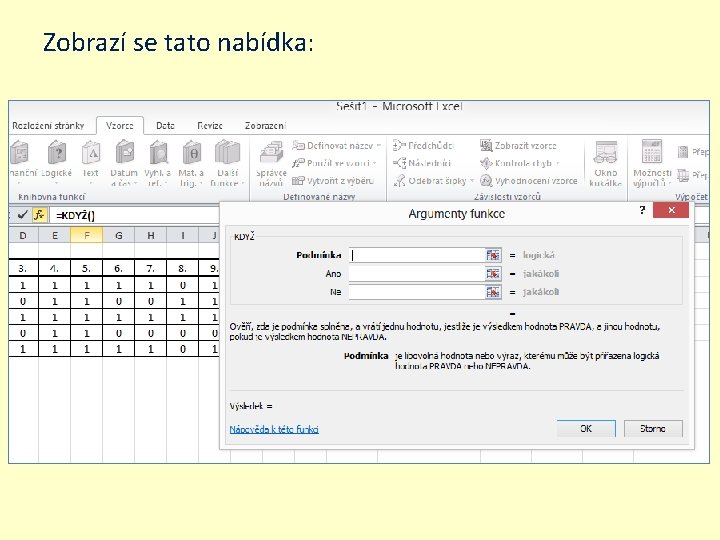Click Odebrat šipky

pyautogui.click(x=431, y=180)
